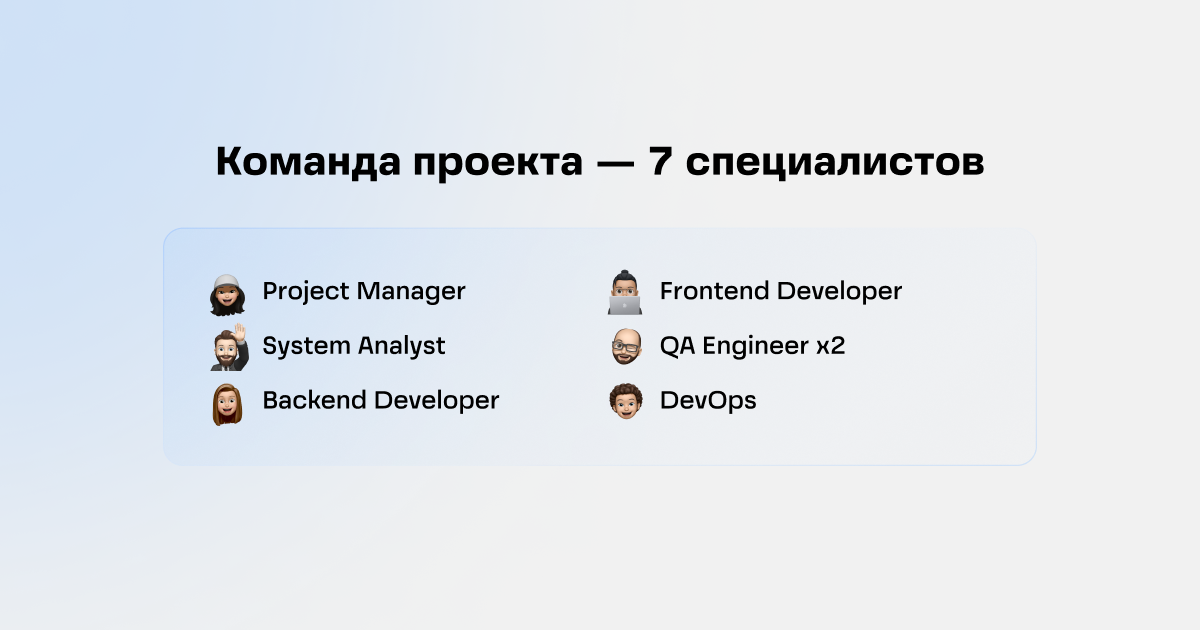
Task: Click the waving hand on System Analyst avatar
Action: [240, 335]
